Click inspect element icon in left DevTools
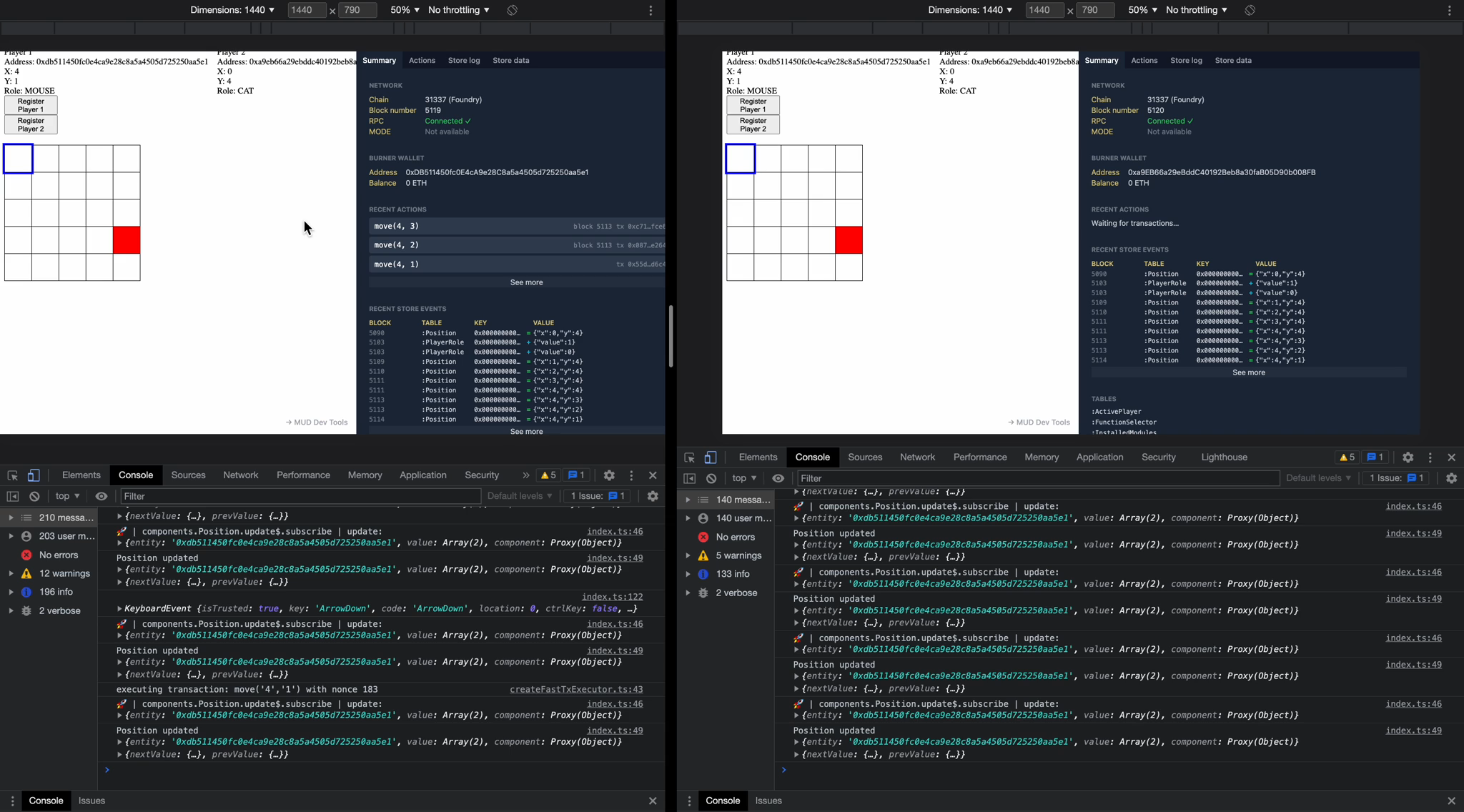Screen dimensions: 1464x812 coord(12,475)
